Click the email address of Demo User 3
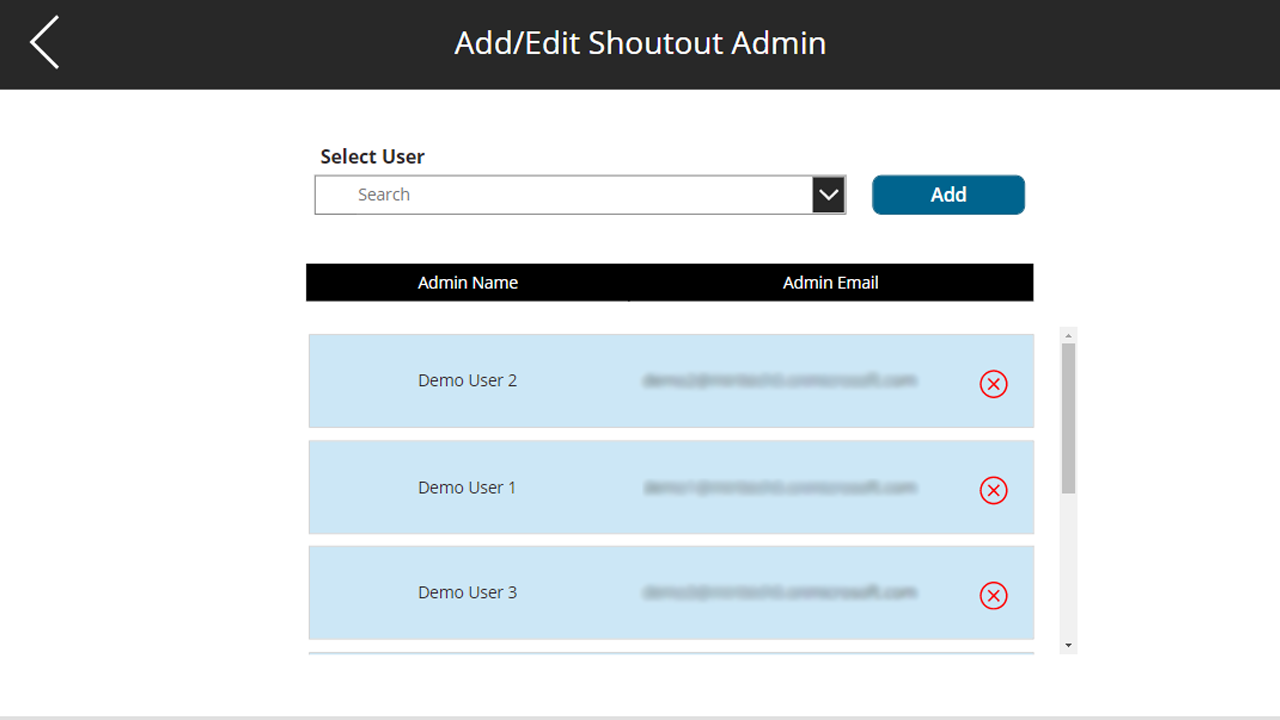Image resolution: width=1280 pixels, height=720 pixels. 780,593
